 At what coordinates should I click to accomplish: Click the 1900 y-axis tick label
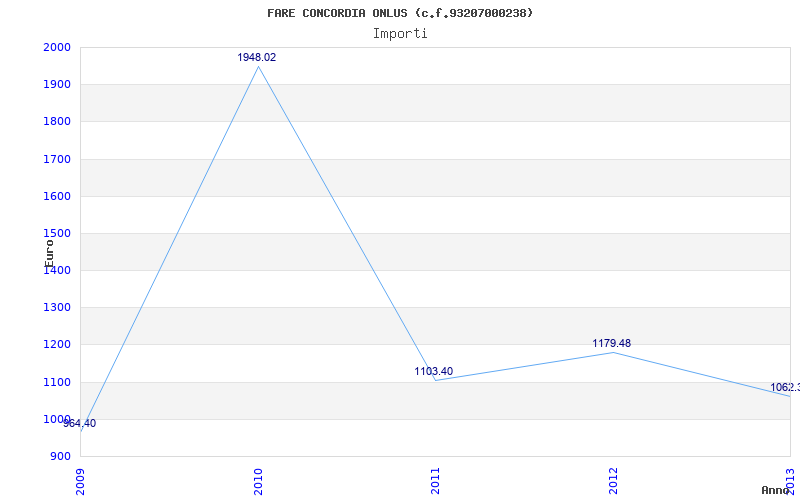pos(58,85)
